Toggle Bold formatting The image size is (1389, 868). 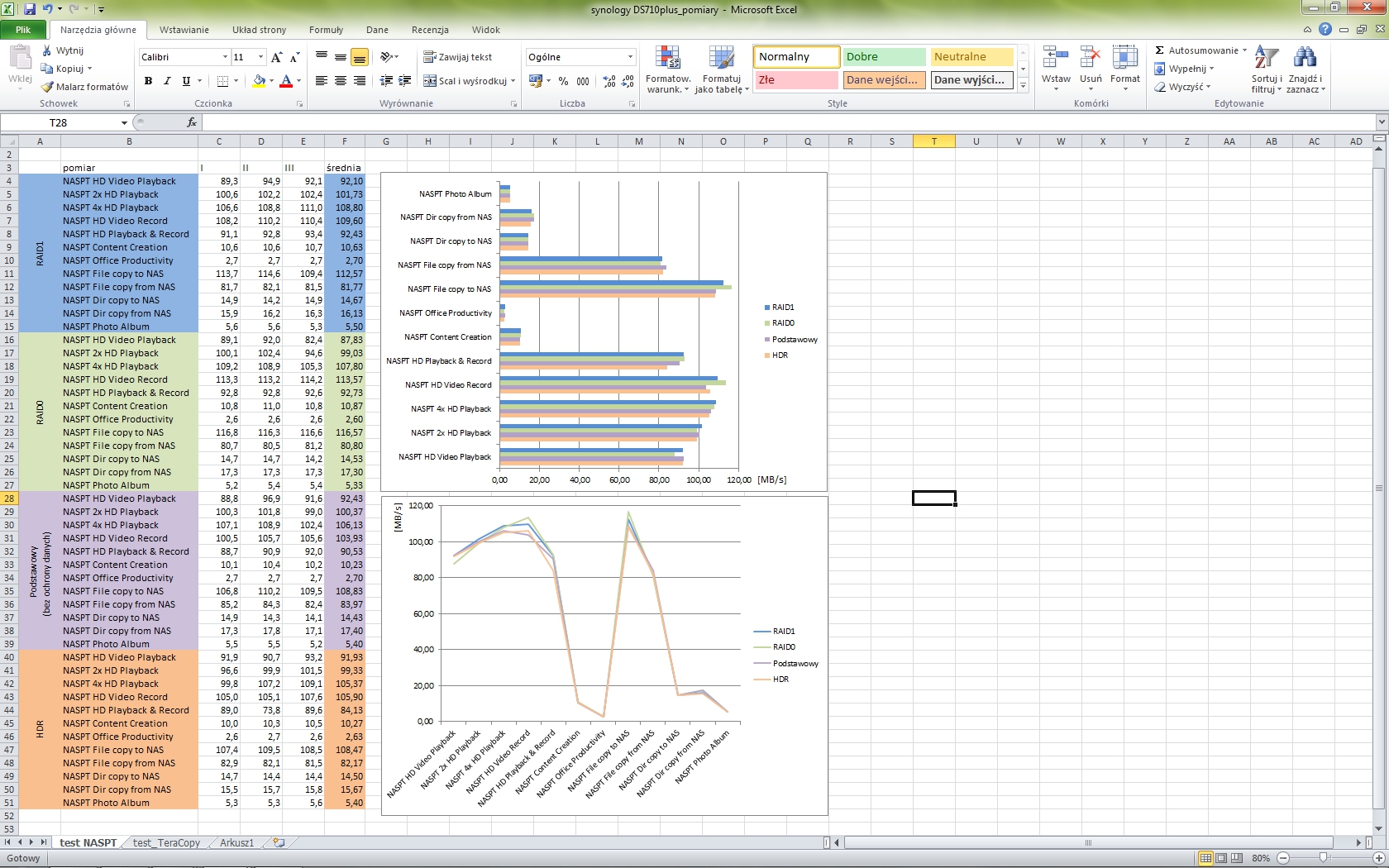148,81
